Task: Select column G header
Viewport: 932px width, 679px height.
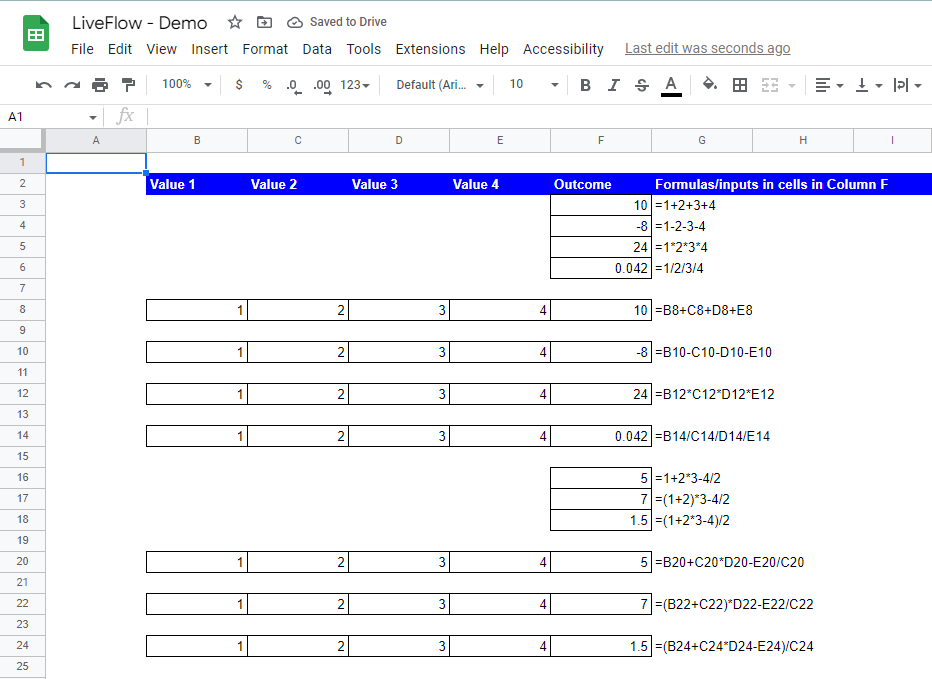Action: tap(702, 140)
